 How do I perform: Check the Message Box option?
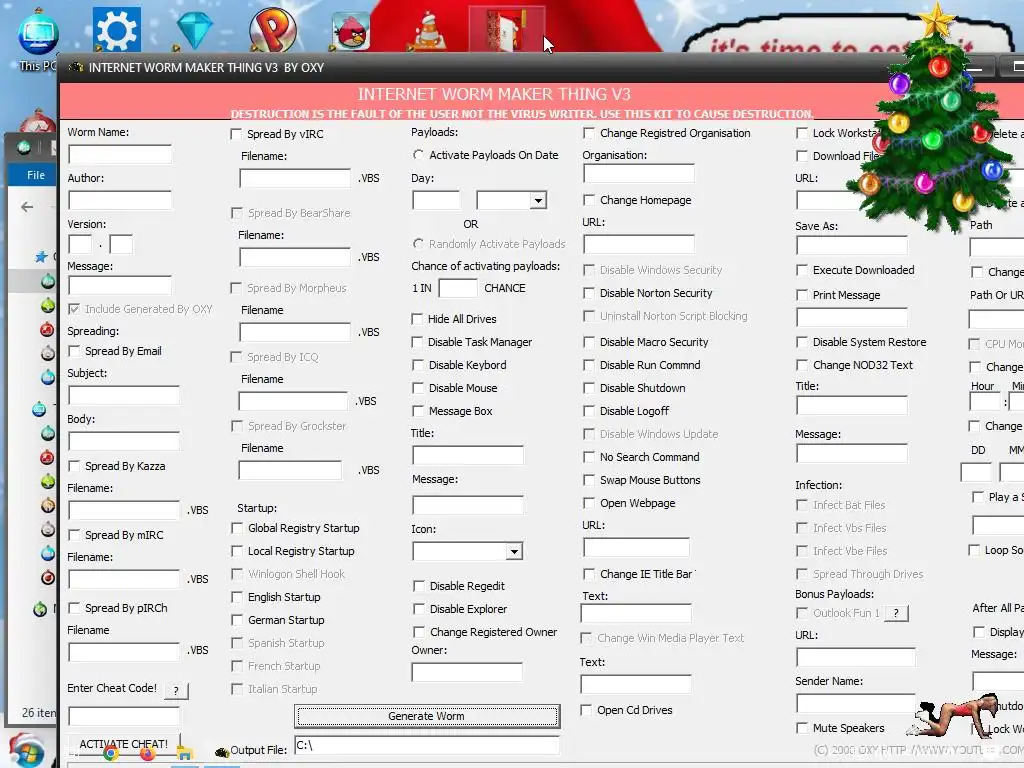pyautogui.click(x=418, y=411)
